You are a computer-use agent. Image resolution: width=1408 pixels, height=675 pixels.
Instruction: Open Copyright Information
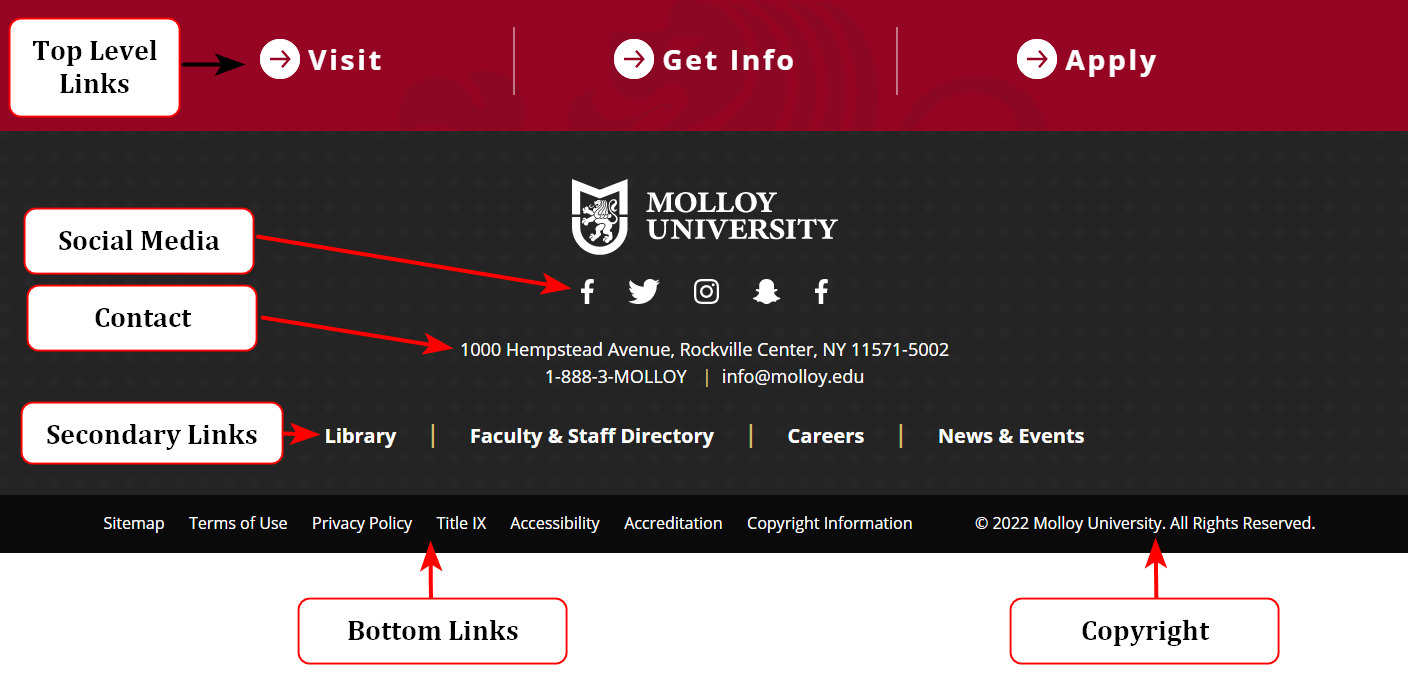pyautogui.click(x=830, y=523)
